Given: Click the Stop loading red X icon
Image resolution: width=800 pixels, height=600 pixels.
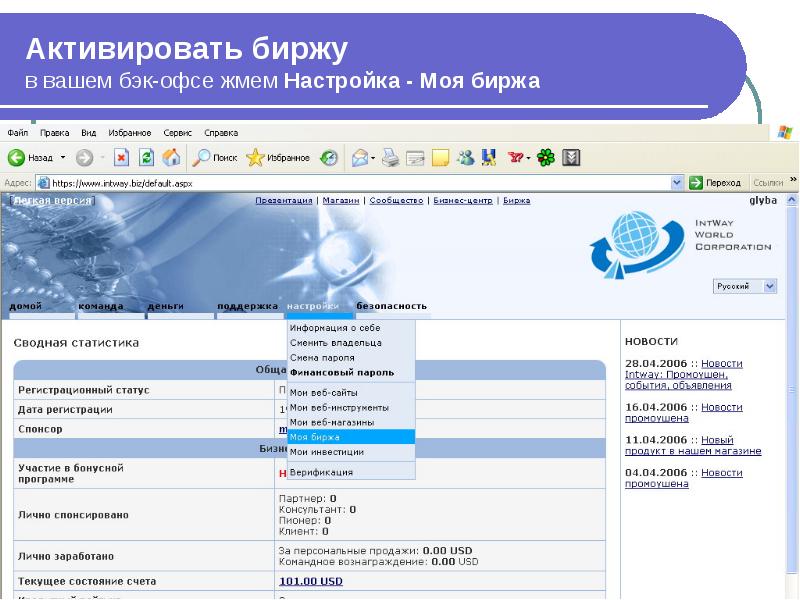Looking at the screenshot, I should (121, 157).
